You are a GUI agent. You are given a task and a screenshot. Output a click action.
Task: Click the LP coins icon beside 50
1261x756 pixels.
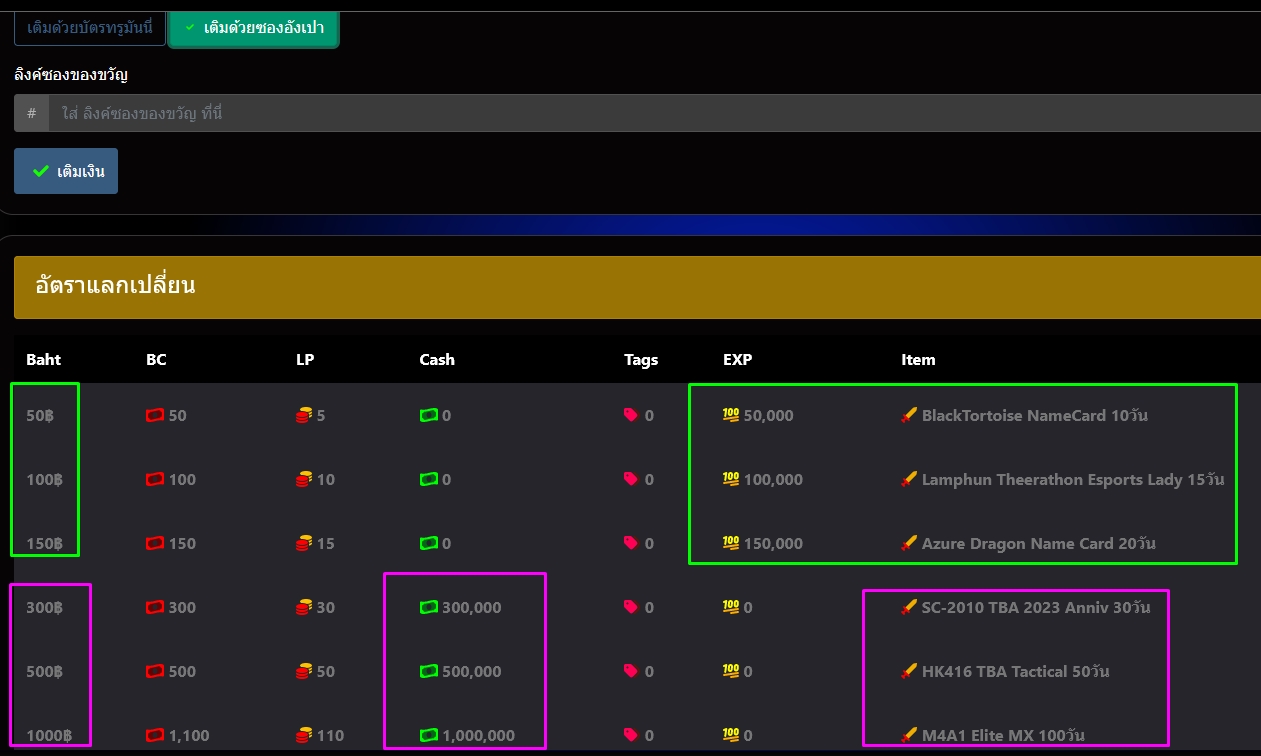click(304, 671)
